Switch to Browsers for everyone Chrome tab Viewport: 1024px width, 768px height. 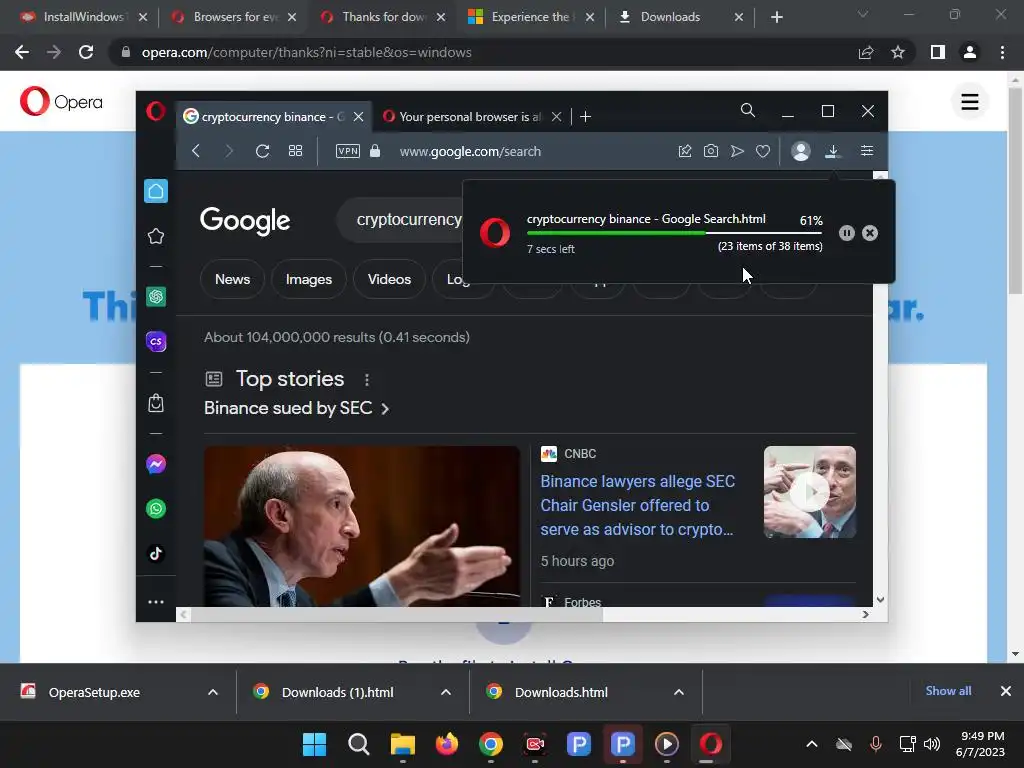pyautogui.click(x=234, y=17)
